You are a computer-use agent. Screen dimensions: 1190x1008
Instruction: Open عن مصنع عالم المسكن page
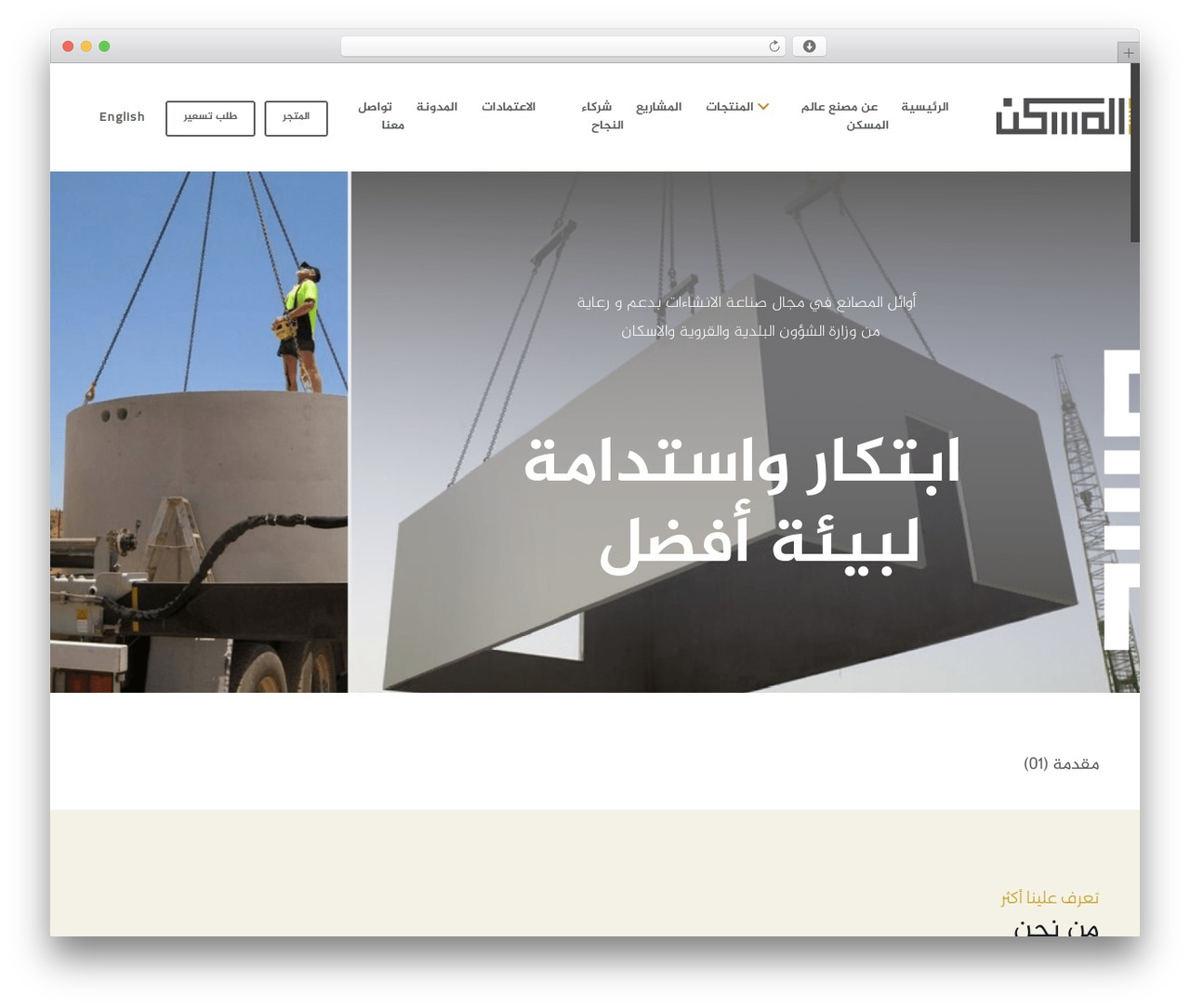844,116
